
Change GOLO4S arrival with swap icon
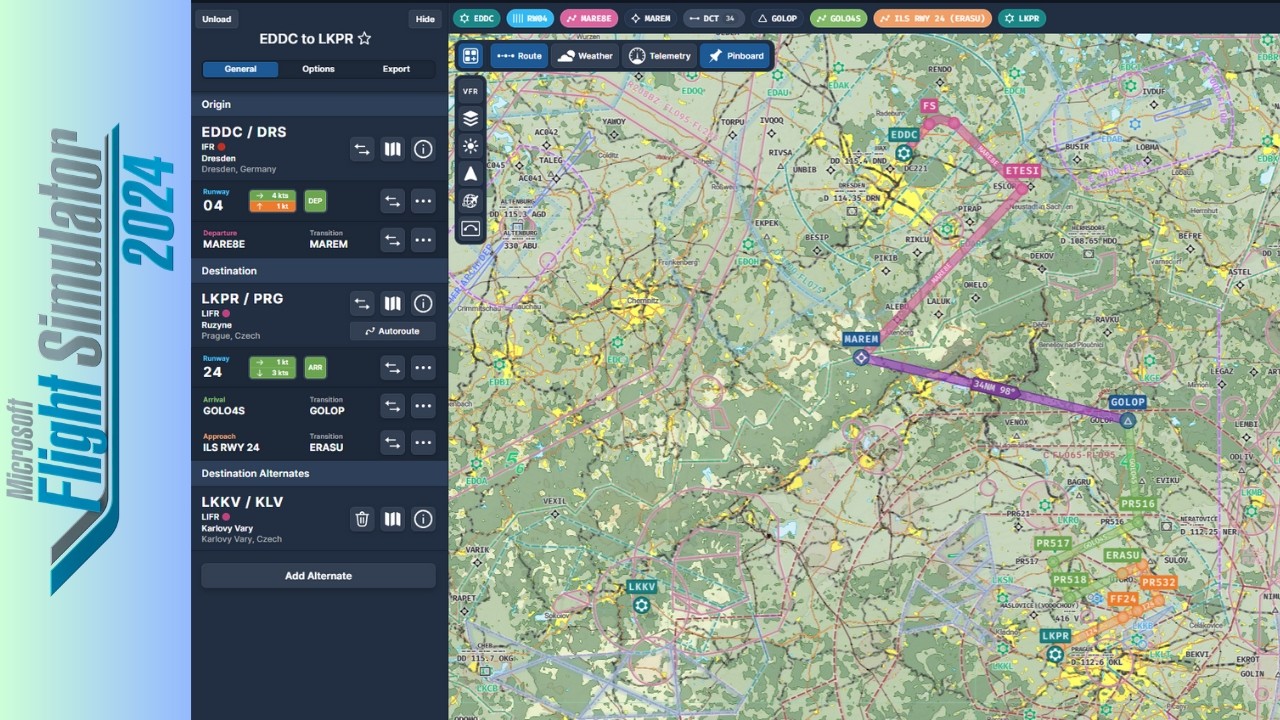click(x=393, y=406)
